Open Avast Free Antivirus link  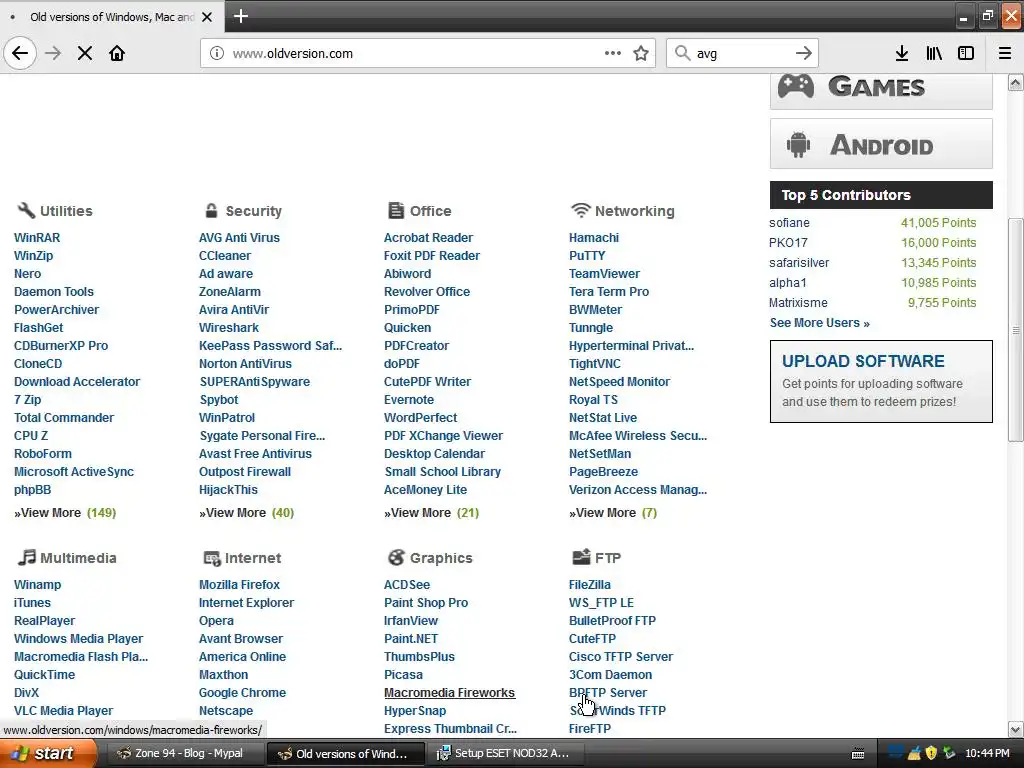tap(255, 453)
